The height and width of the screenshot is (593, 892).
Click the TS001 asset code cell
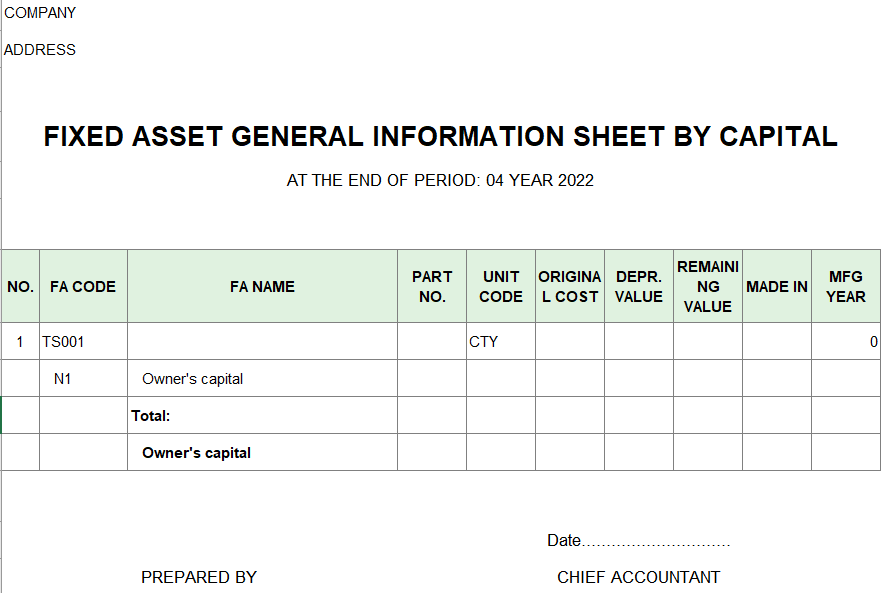(x=64, y=342)
